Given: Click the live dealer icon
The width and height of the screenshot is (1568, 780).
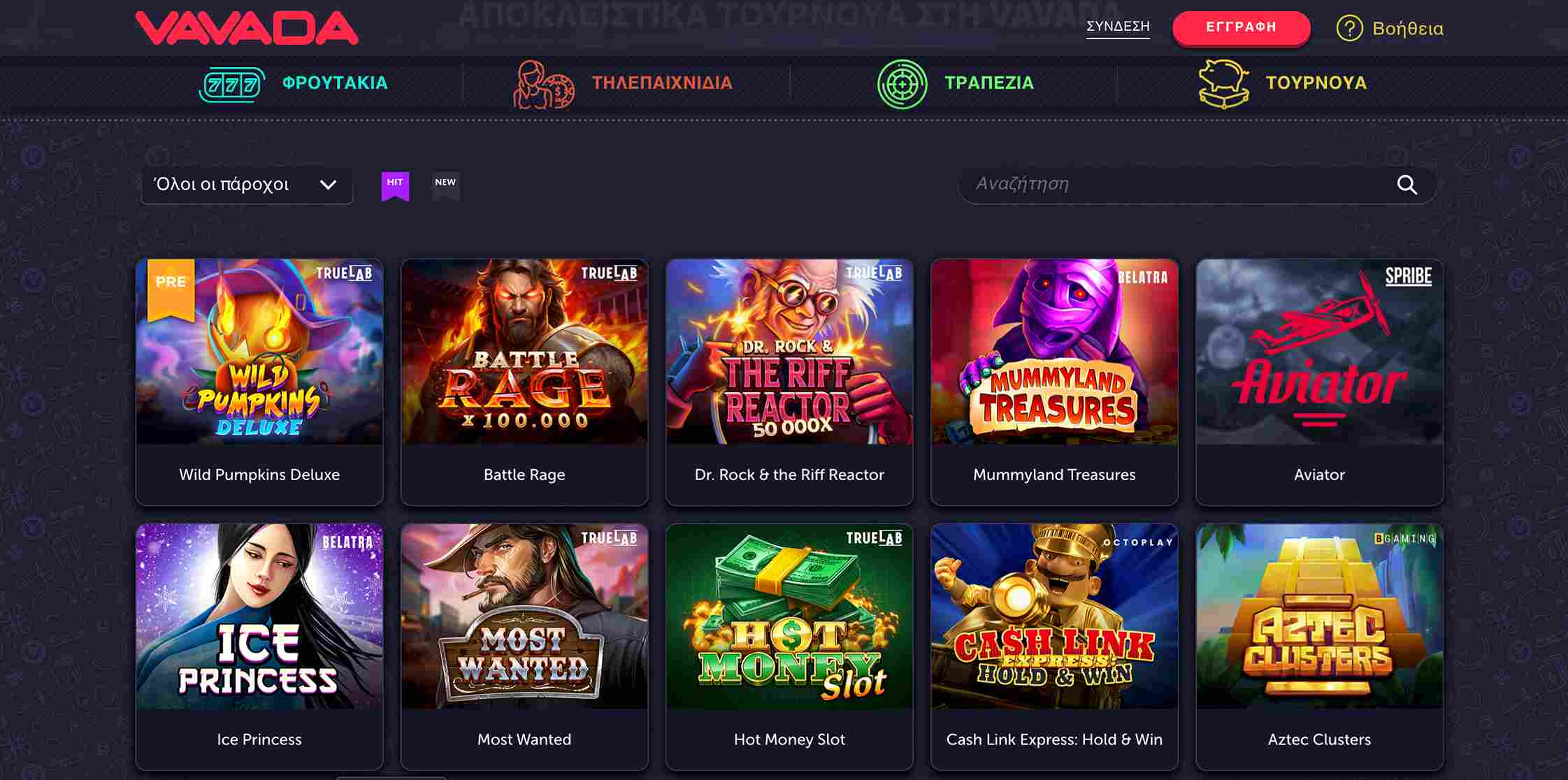Looking at the screenshot, I should (543, 85).
